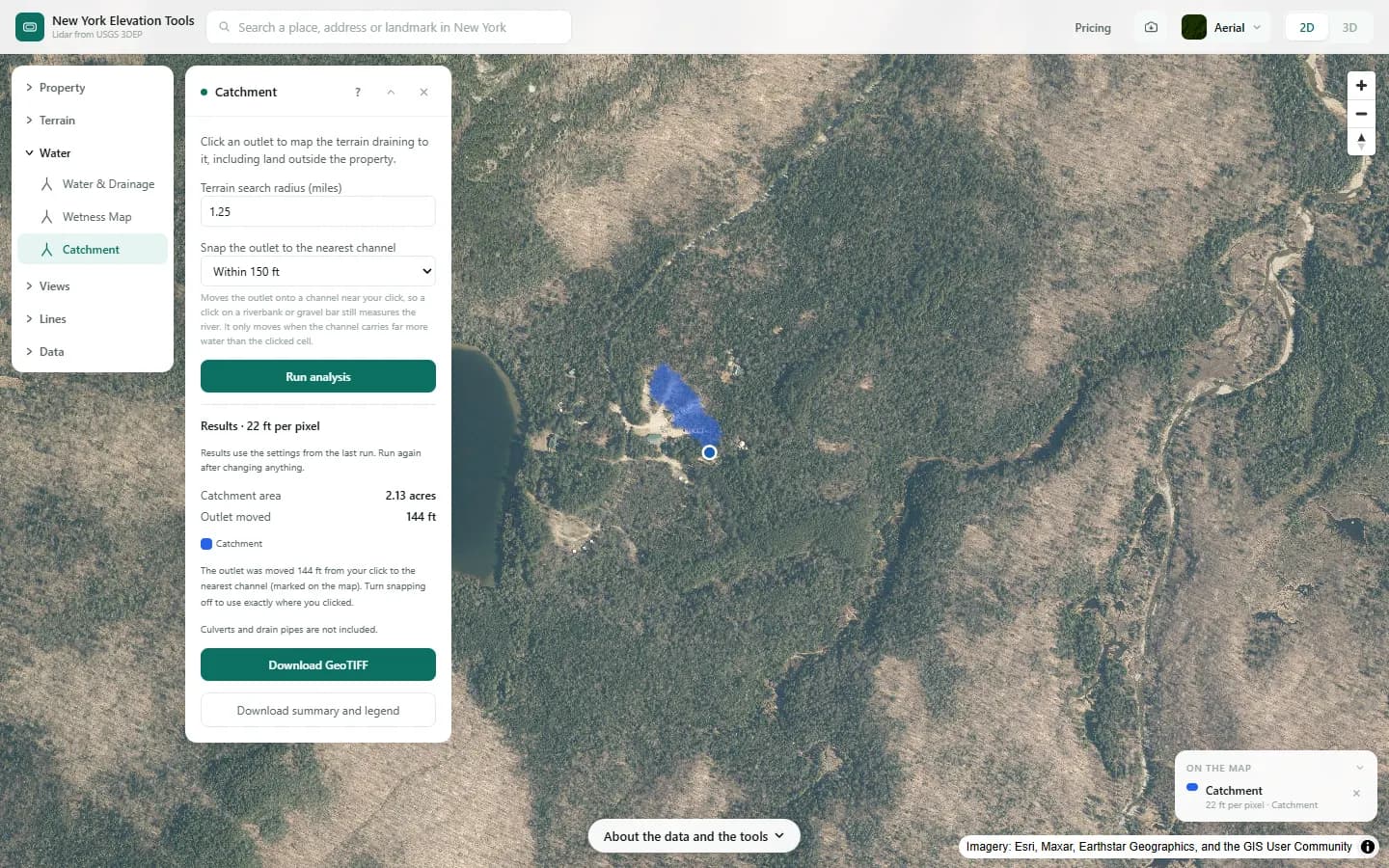Screen dimensions: 1389x868
Task: Expand the Terrain section
Action: 93,121
